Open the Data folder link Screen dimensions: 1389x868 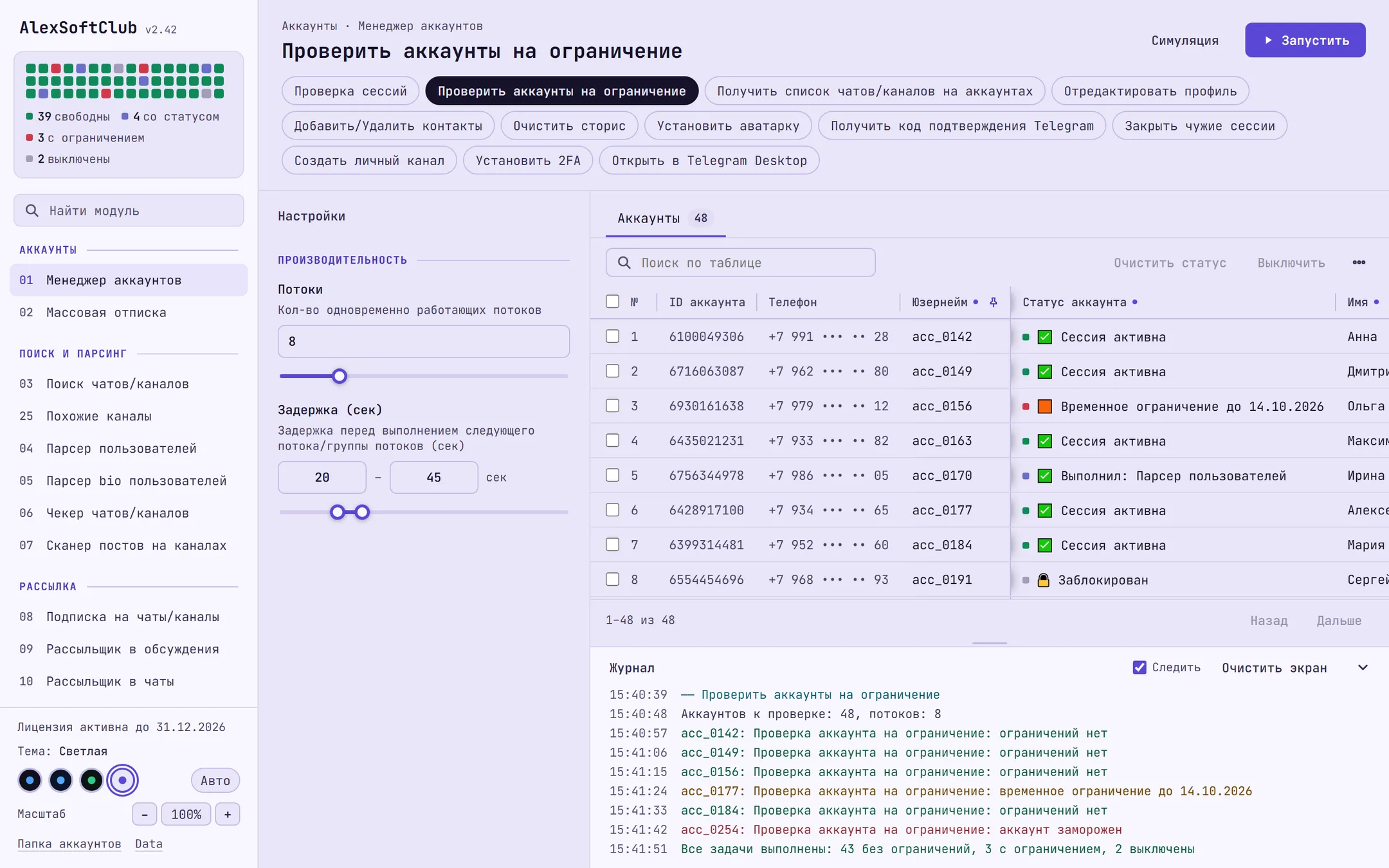click(149, 844)
